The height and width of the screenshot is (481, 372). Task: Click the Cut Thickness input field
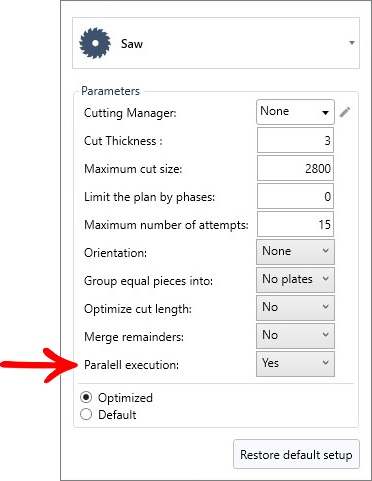point(295,140)
